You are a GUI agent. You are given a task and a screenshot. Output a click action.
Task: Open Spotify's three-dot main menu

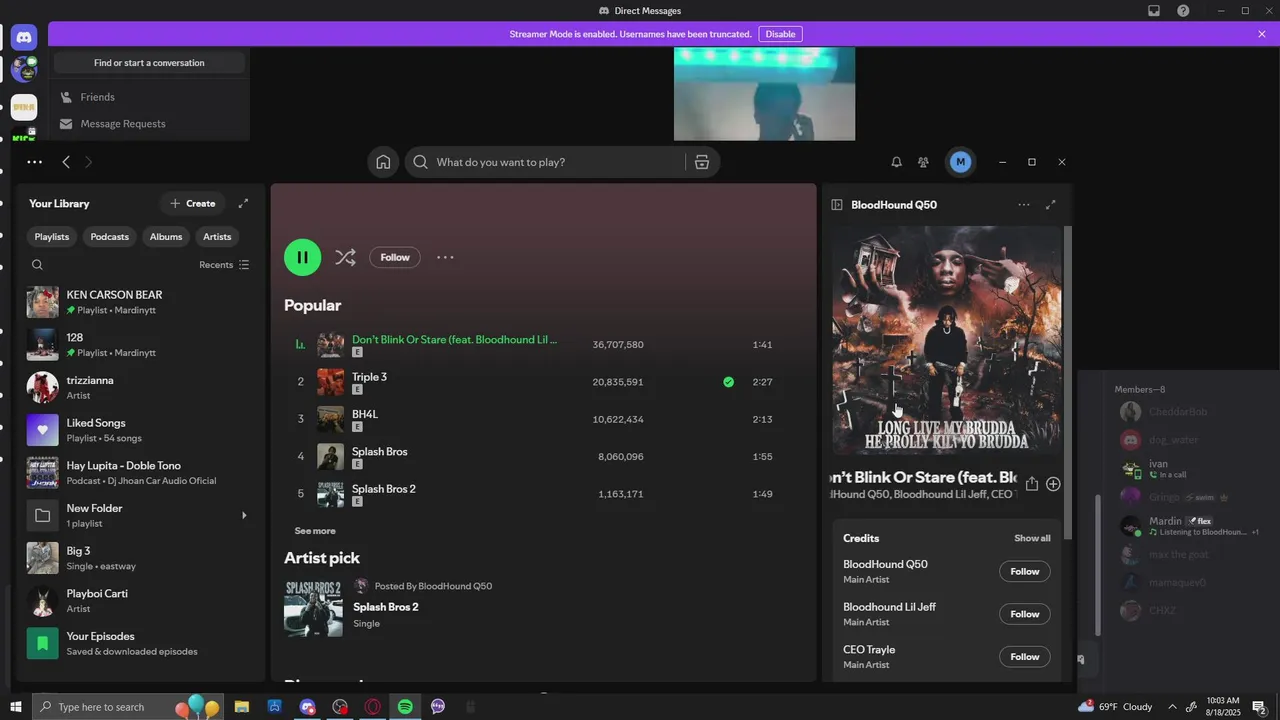pos(34,162)
